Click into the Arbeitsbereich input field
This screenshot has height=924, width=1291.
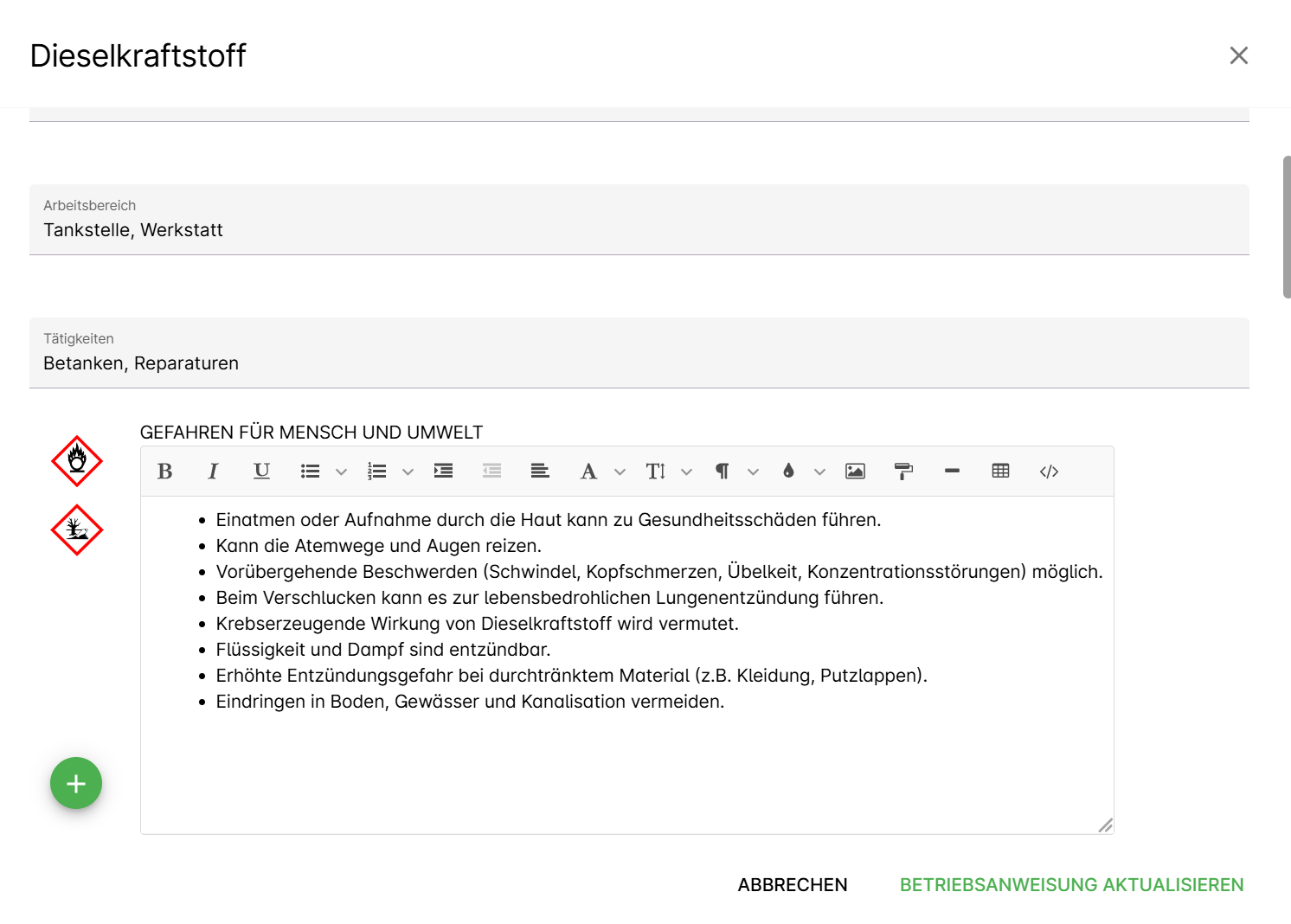point(639,230)
